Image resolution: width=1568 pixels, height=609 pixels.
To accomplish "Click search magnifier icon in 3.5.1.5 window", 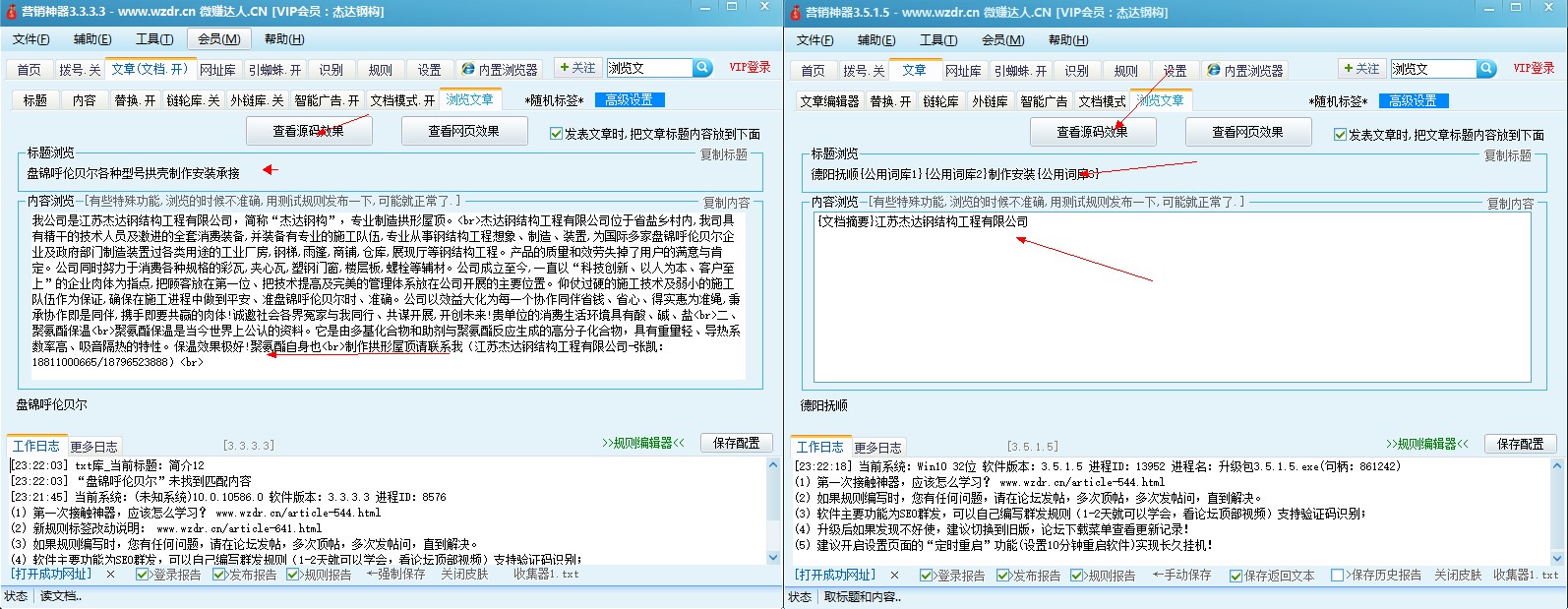I will [1486, 69].
